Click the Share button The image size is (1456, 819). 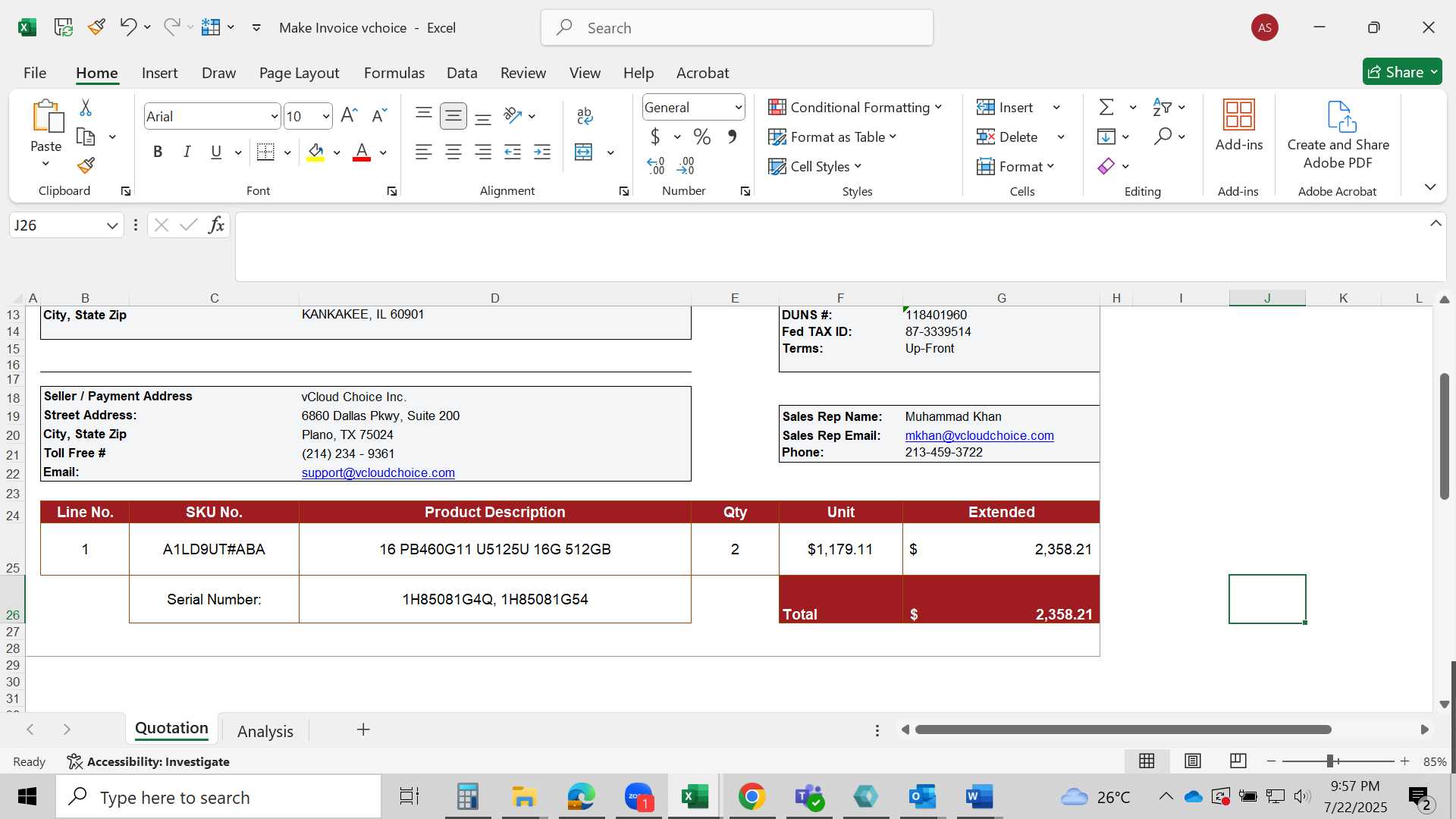(1401, 72)
